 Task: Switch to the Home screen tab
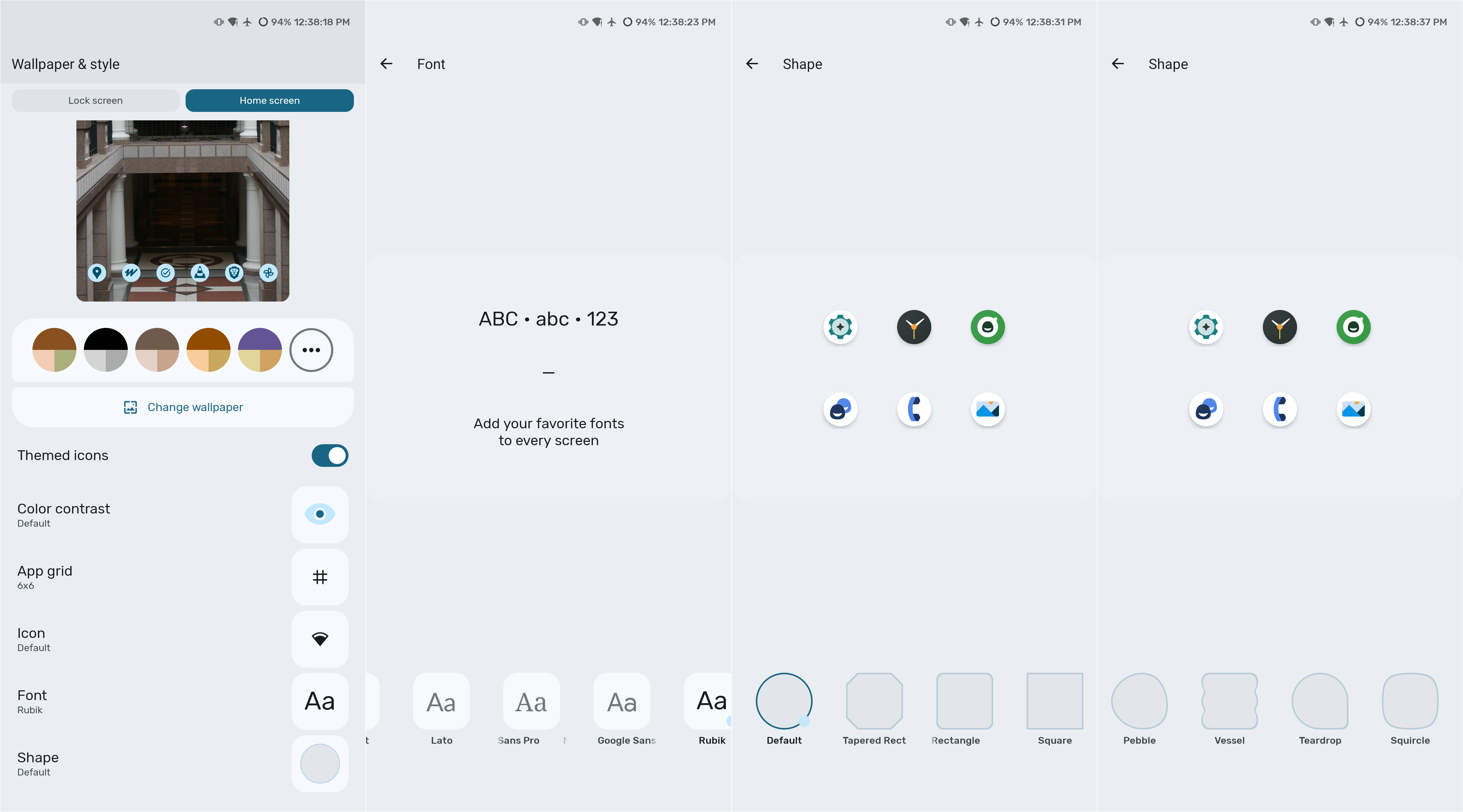click(269, 100)
